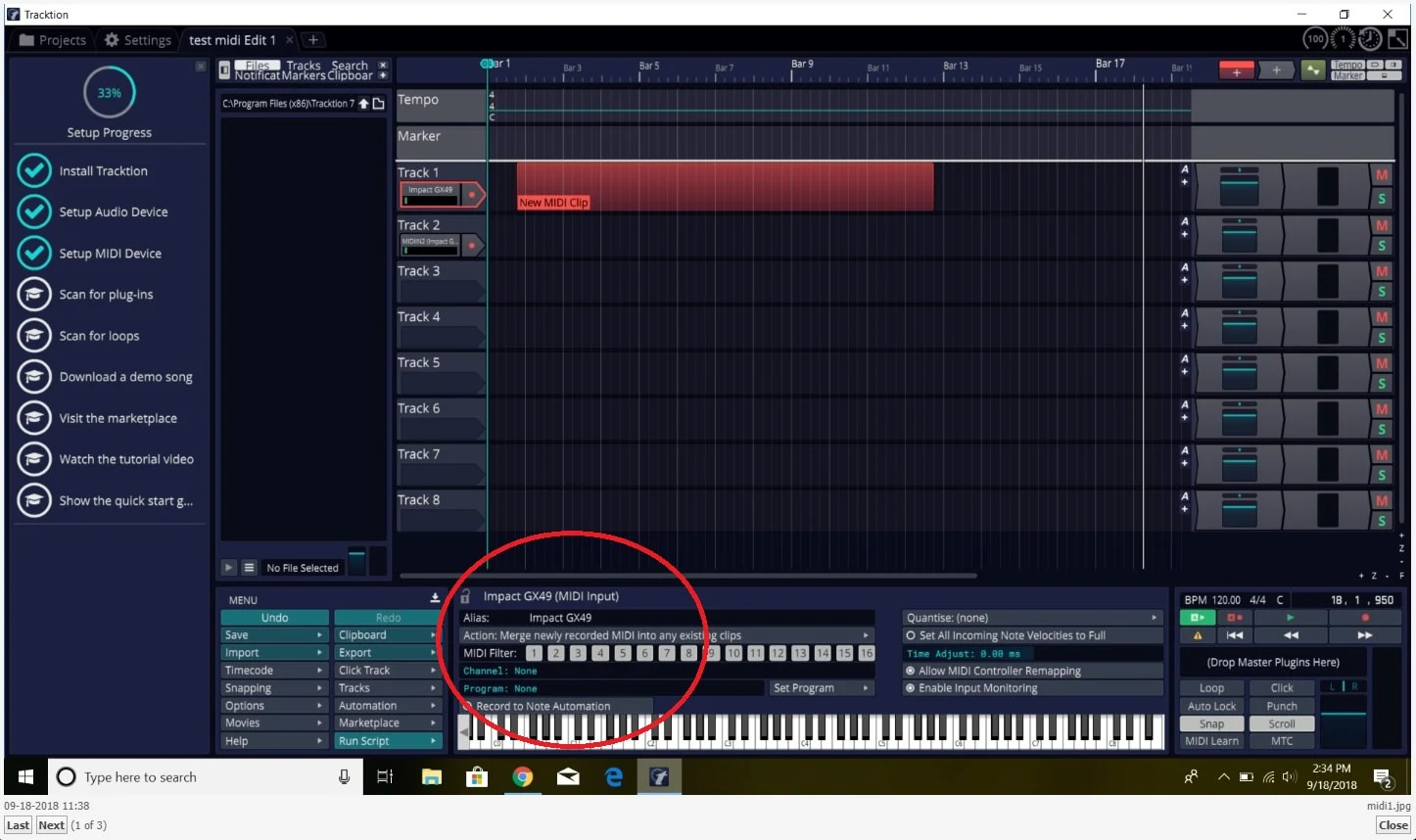Click the Return to Start transport icon
The image size is (1416, 840).
click(1235, 635)
